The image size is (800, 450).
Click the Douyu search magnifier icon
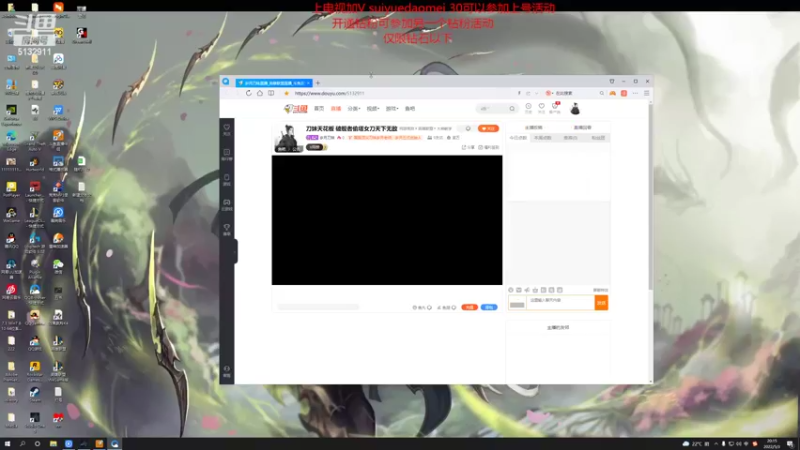[x=512, y=109]
